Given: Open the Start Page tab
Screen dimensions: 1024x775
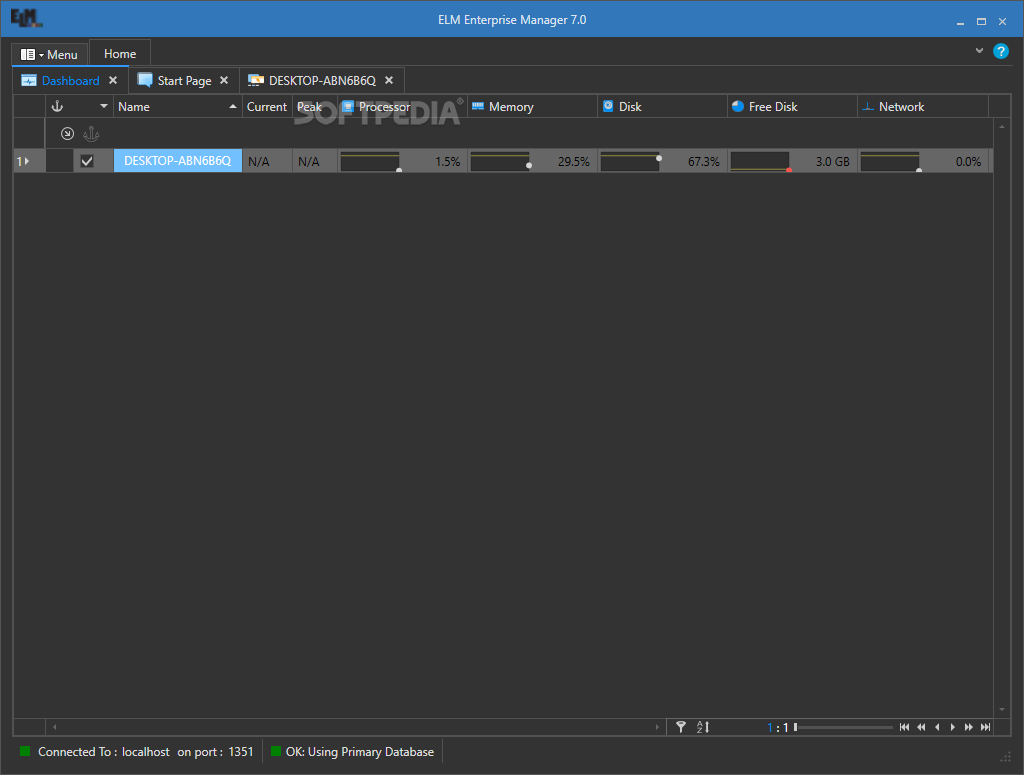Looking at the screenshot, I should (x=184, y=81).
